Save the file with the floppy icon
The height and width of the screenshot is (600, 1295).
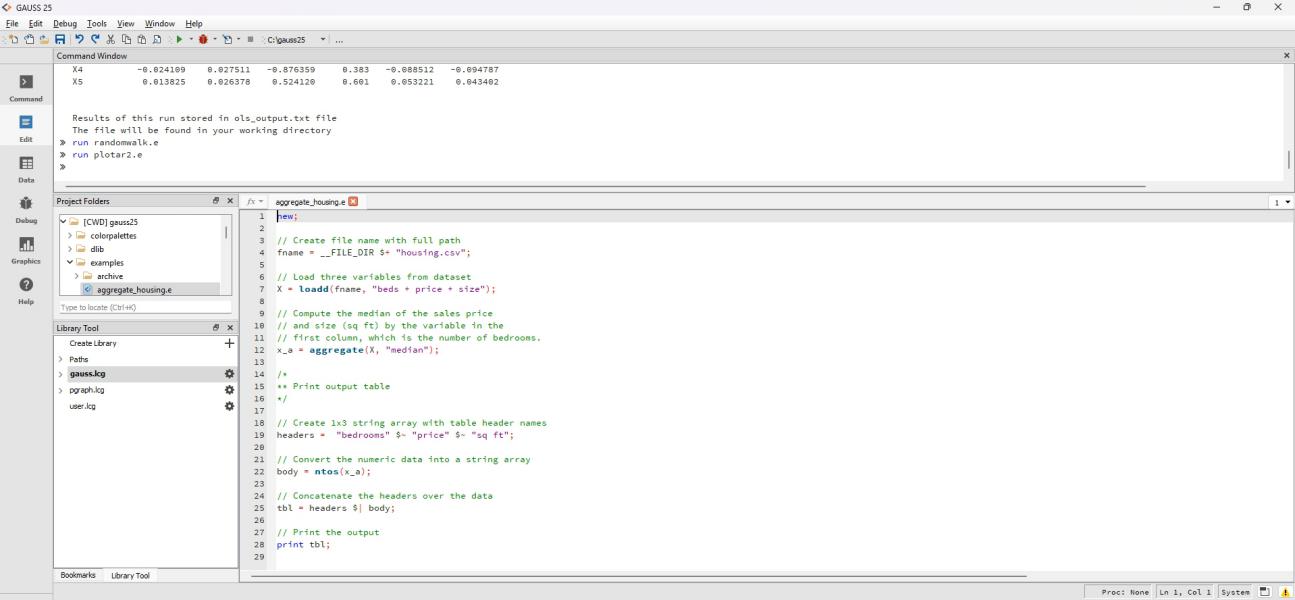click(x=60, y=39)
